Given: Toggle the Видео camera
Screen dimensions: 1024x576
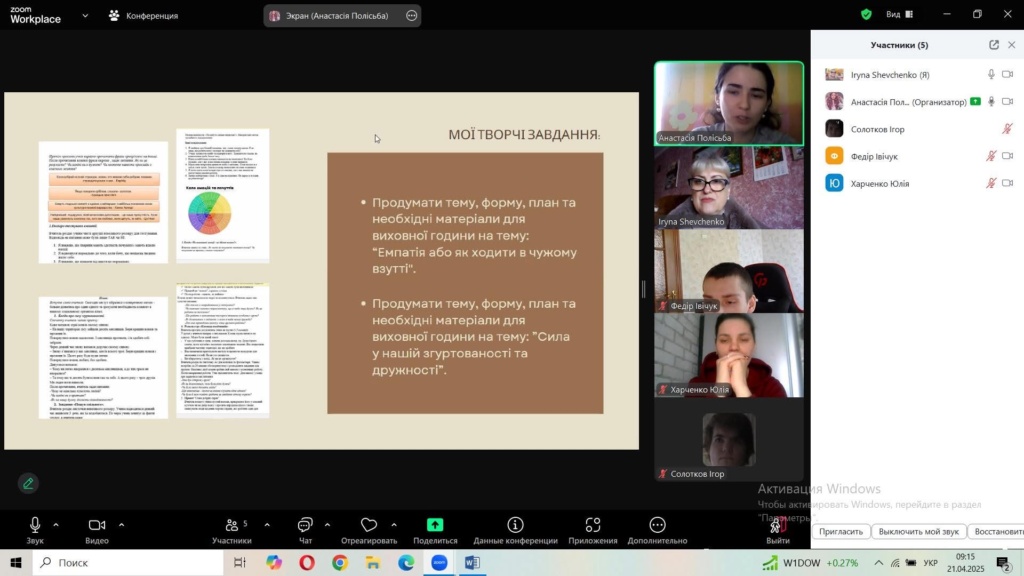Looking at the screenshot, I should [x=97, y=530].
